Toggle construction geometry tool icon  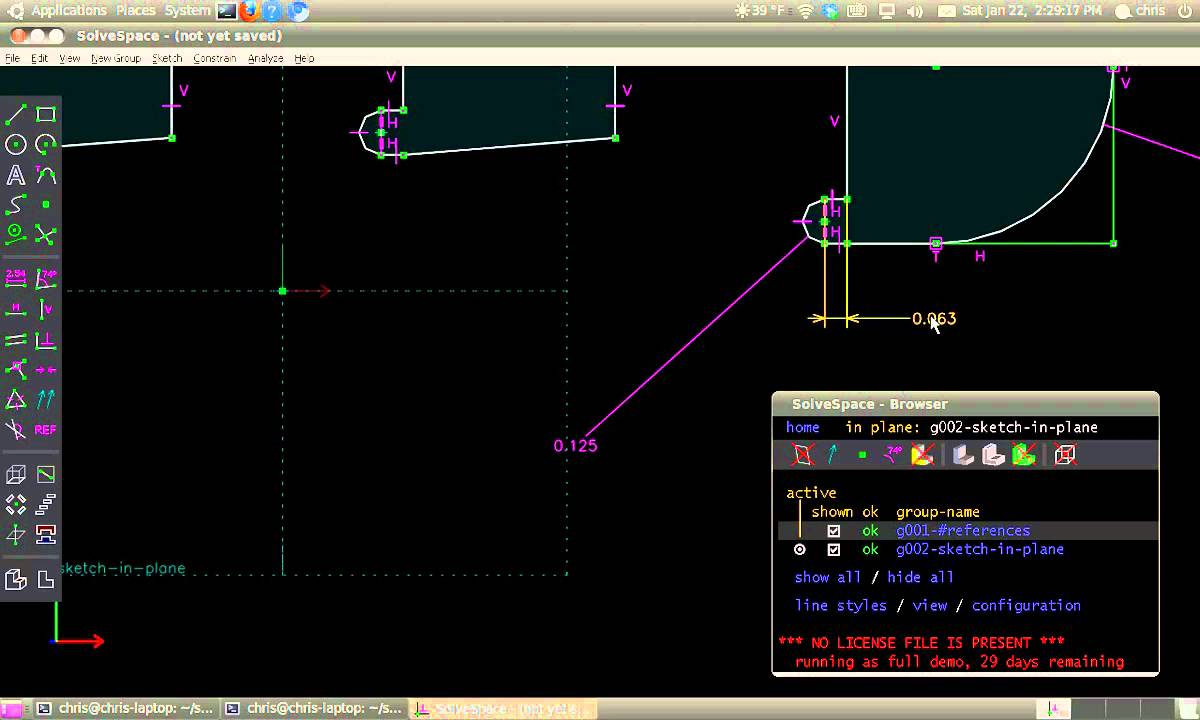(16, 235)
